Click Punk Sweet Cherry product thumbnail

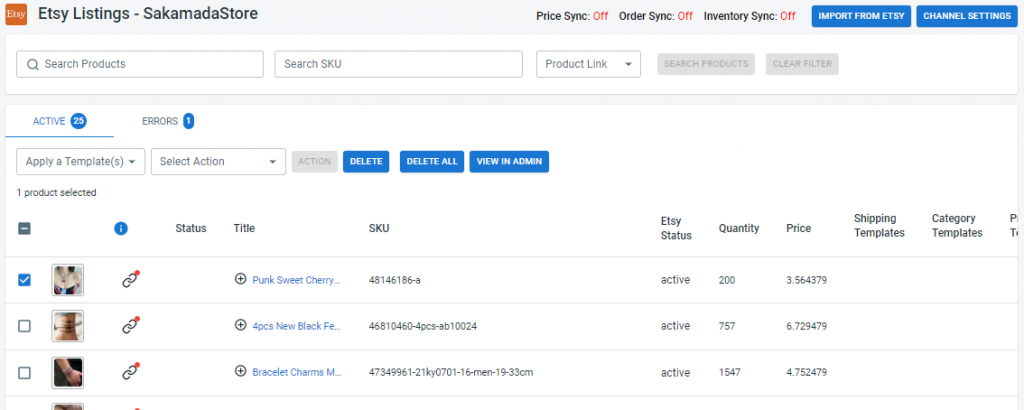coord(68,280)
